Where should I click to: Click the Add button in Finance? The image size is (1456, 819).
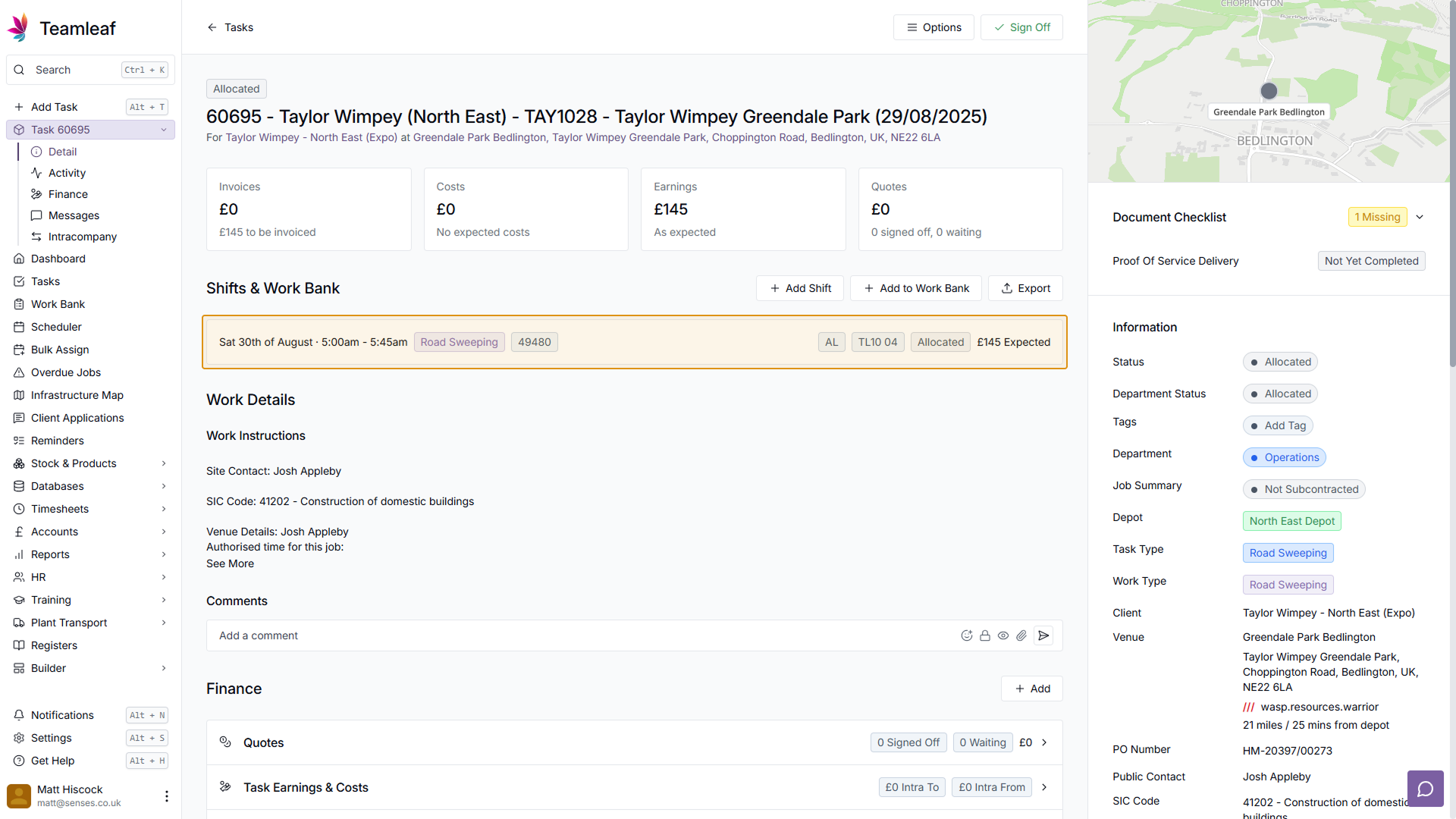pyautogui.click(x=1032, y=689)
